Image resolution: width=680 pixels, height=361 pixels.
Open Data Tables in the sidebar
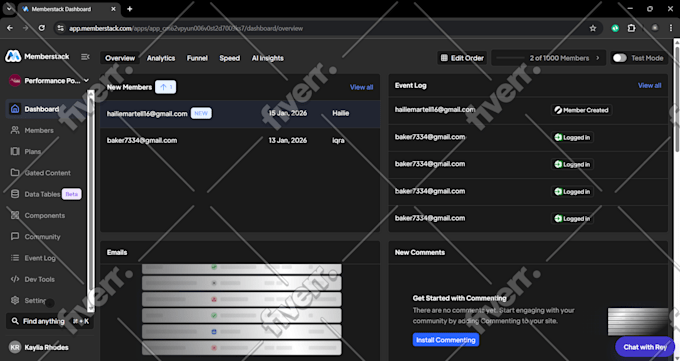(x=42, y=194)
